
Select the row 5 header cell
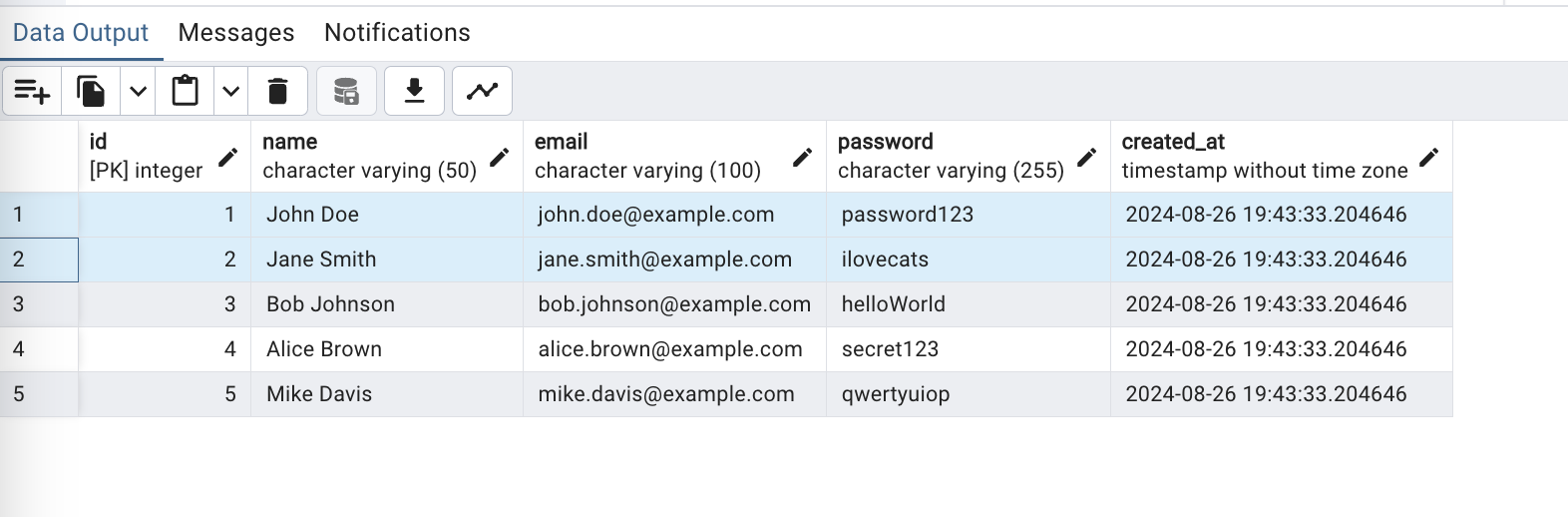point(39,394)
